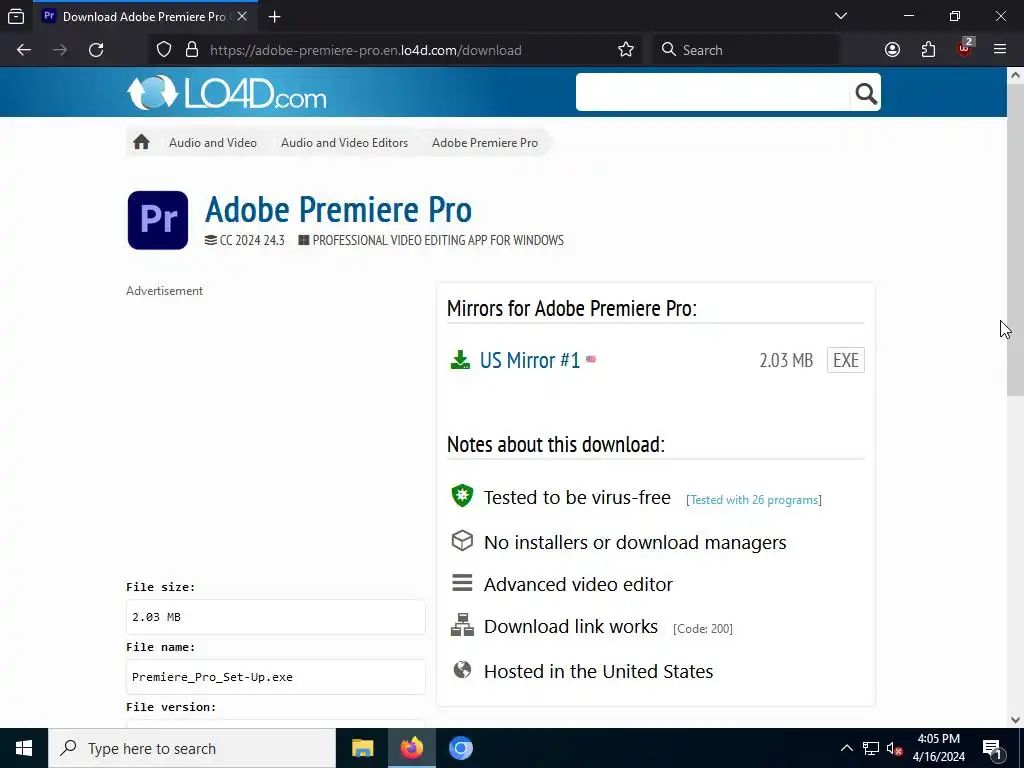
Task: Select the Download Adobe Premiere Pro tab
Action: [147, 16]
